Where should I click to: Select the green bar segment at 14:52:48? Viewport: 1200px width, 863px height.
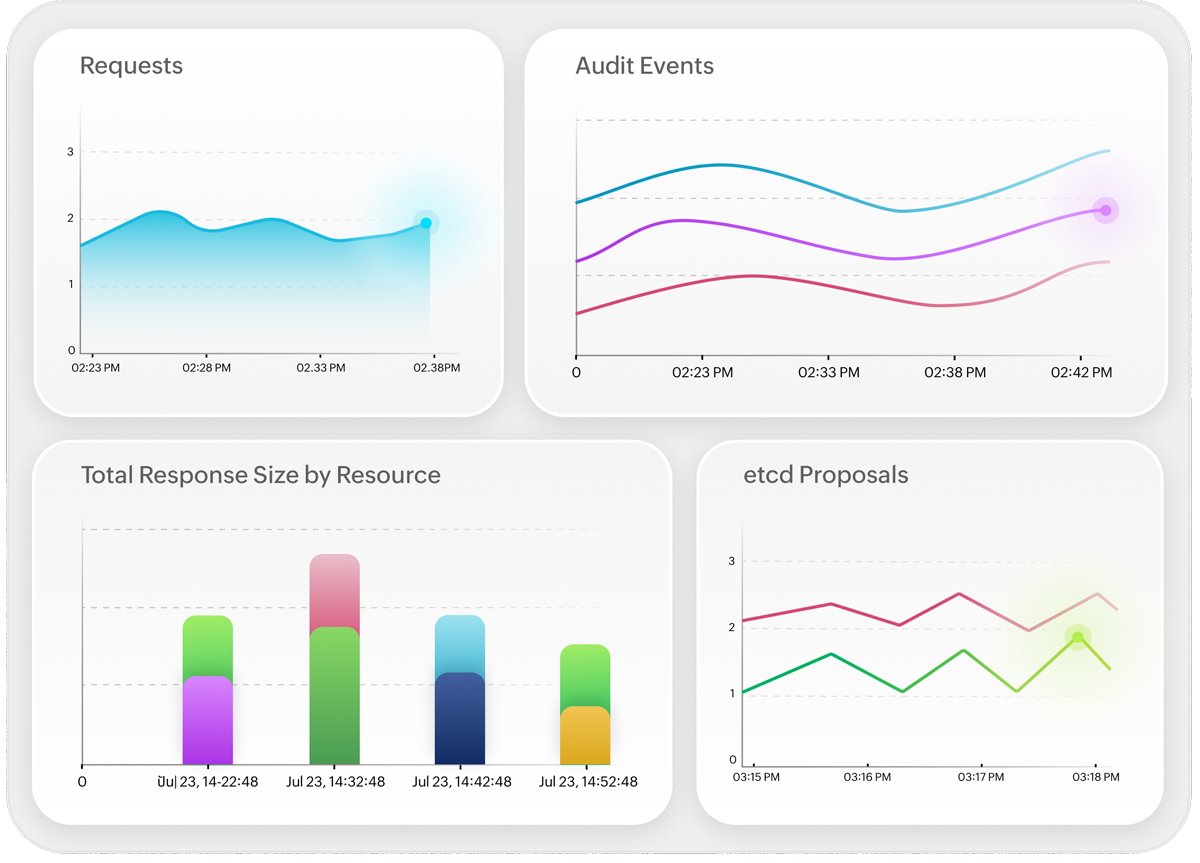coord(585,674)
